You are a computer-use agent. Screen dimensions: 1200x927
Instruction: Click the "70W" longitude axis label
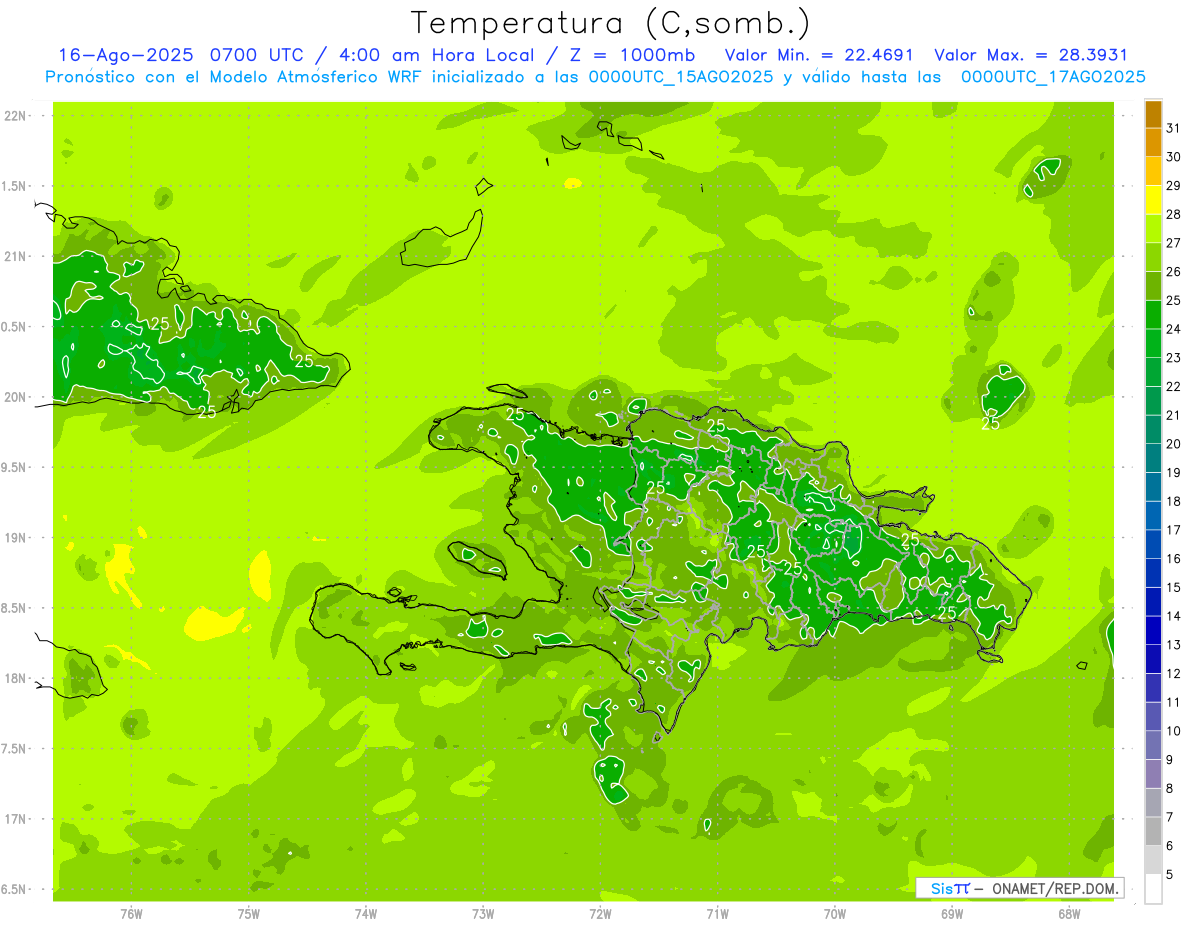pos(835,914)
